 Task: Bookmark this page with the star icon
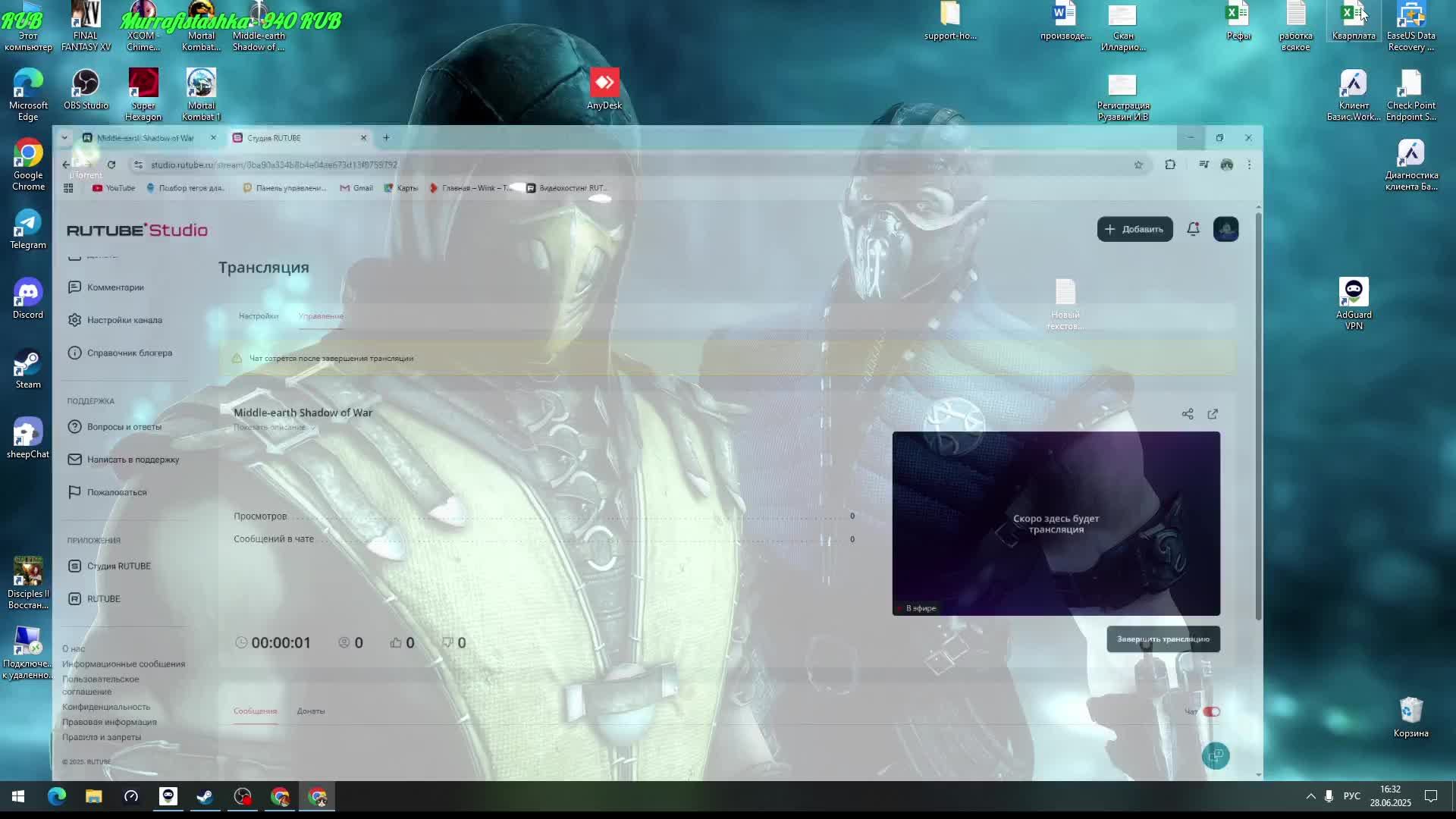pos(1138,165)
